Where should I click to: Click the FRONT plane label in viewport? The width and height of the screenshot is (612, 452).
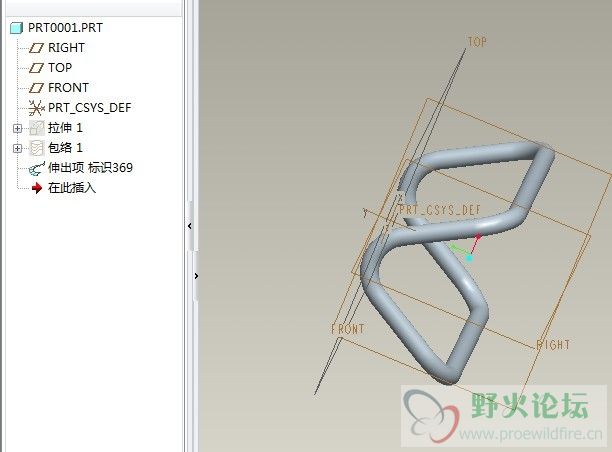click(x=347, y=329)
